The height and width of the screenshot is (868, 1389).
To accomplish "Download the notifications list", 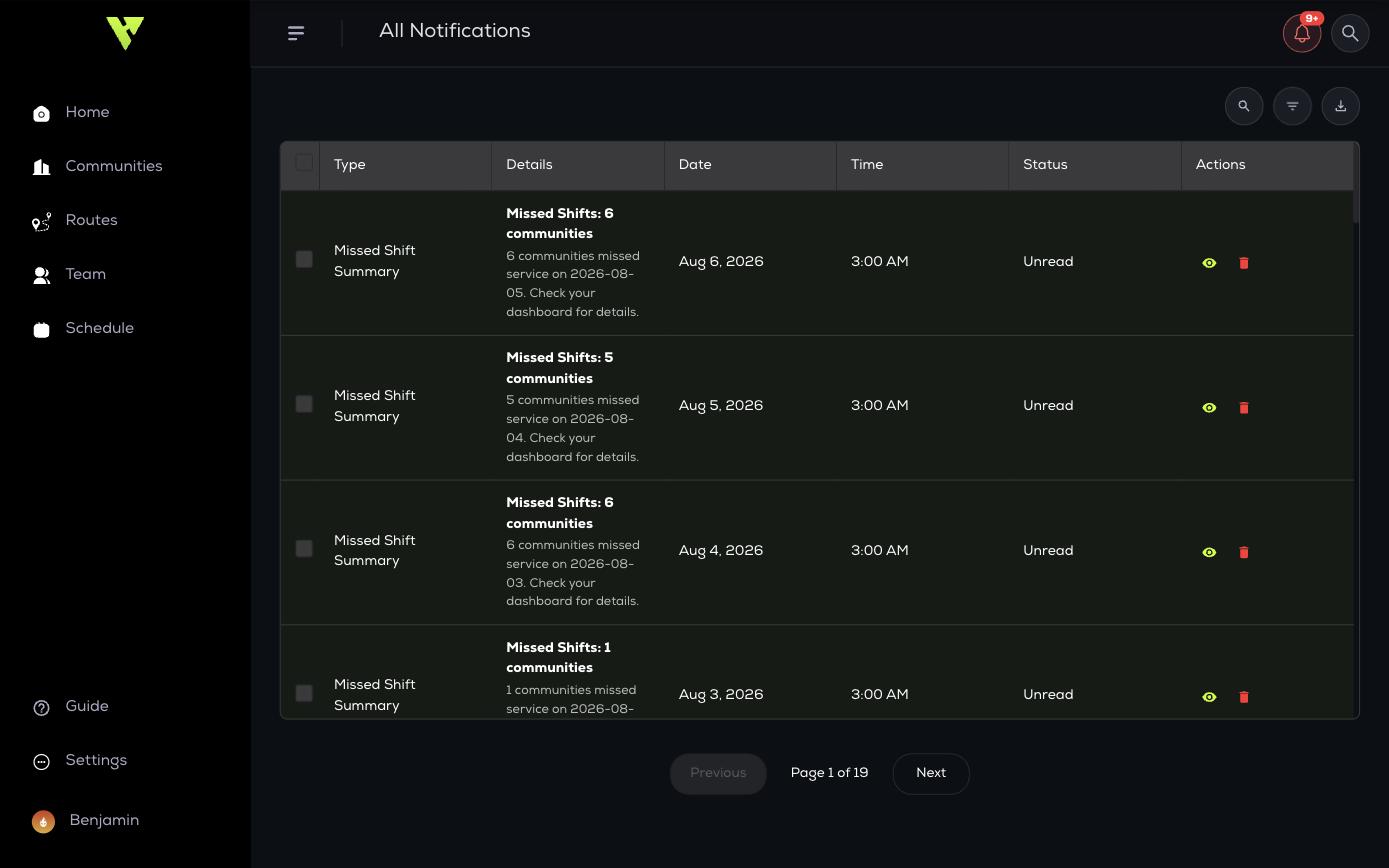I will point(1341,106).
